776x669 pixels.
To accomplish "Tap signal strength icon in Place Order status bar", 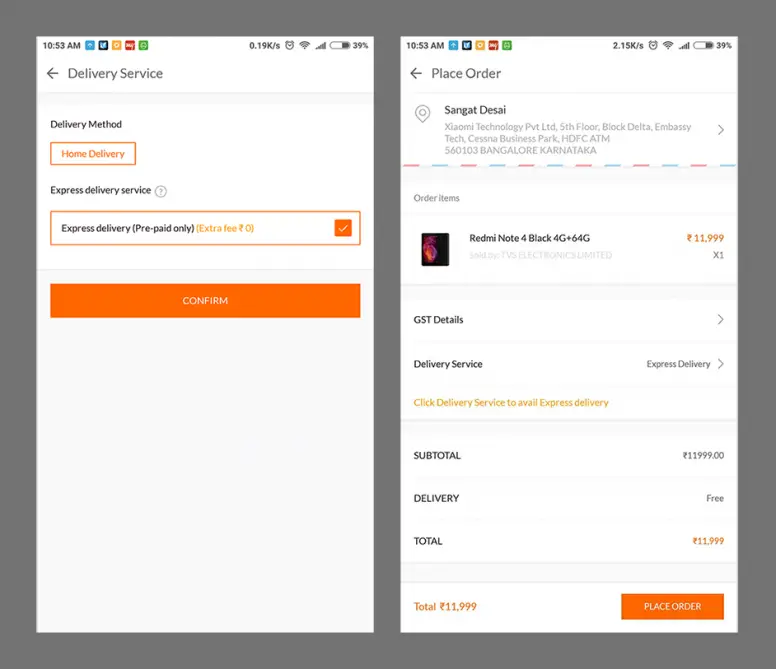I will pos(684,46).
